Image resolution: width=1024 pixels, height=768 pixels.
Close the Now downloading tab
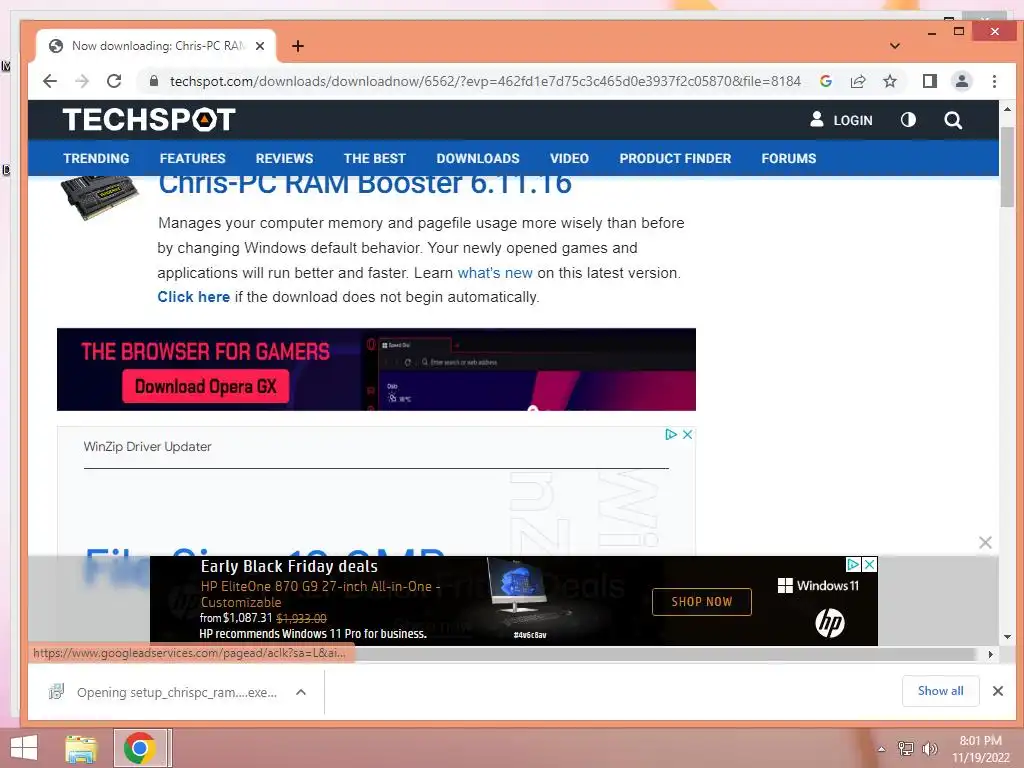[260, 46]
